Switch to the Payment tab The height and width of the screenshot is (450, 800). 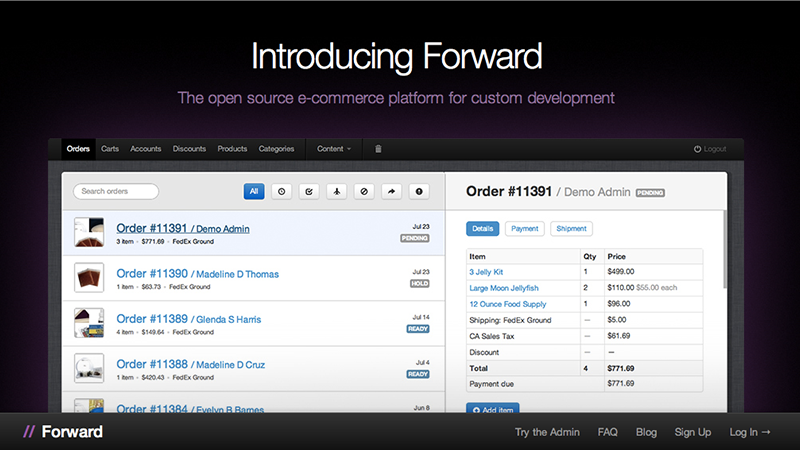point(524,229)
